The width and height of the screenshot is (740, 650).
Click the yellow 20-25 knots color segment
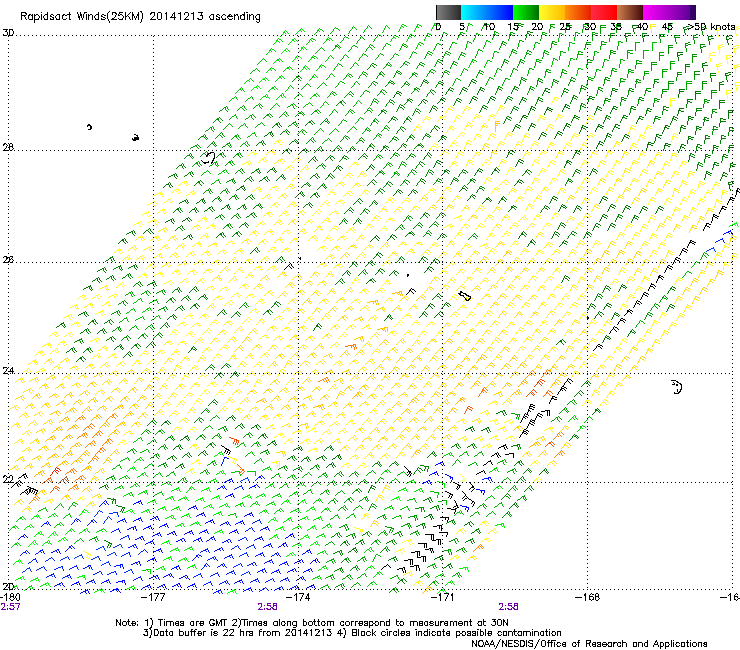[552, 12]
